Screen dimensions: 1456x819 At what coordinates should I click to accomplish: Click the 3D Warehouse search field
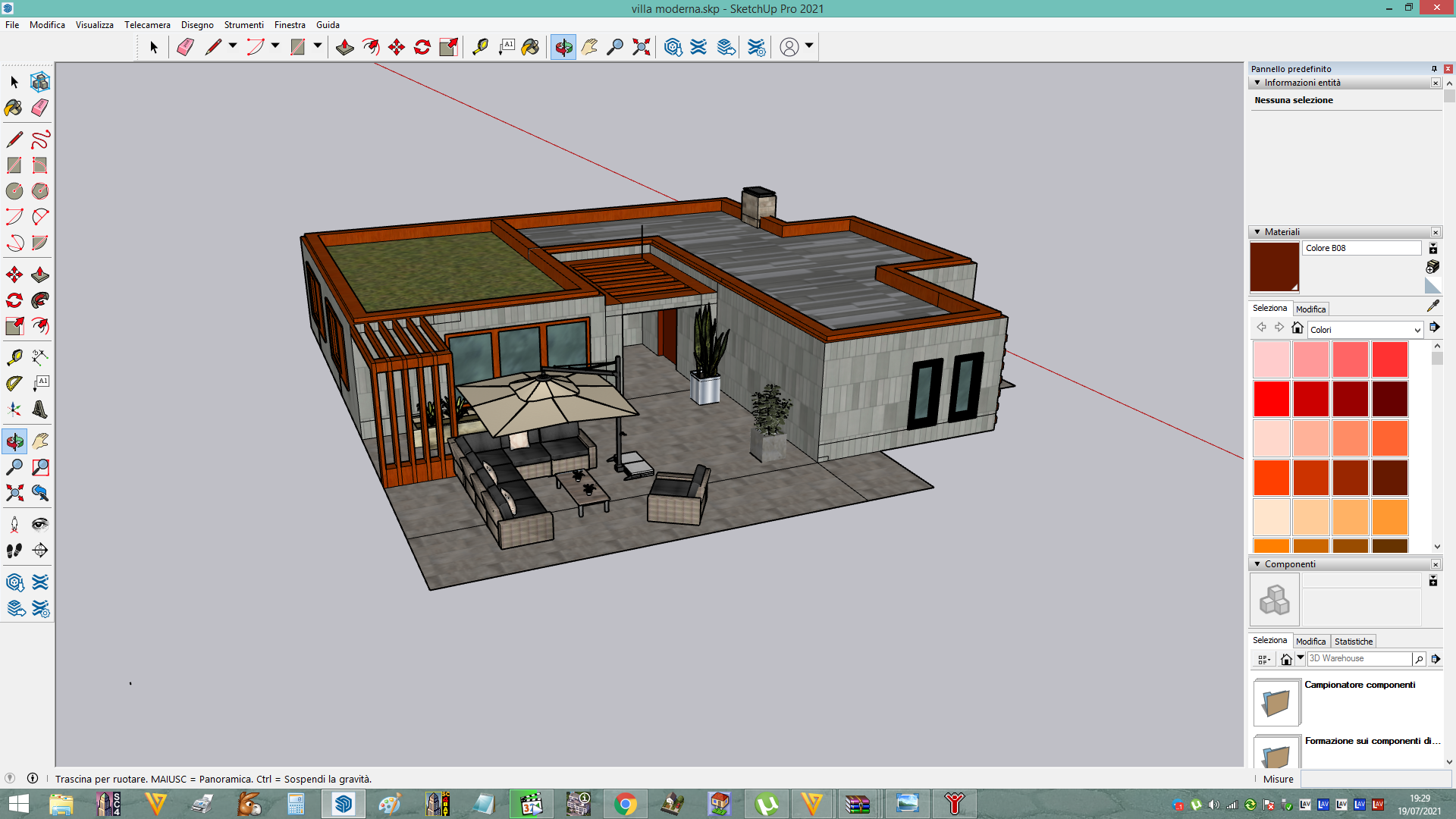point(1359,659)
